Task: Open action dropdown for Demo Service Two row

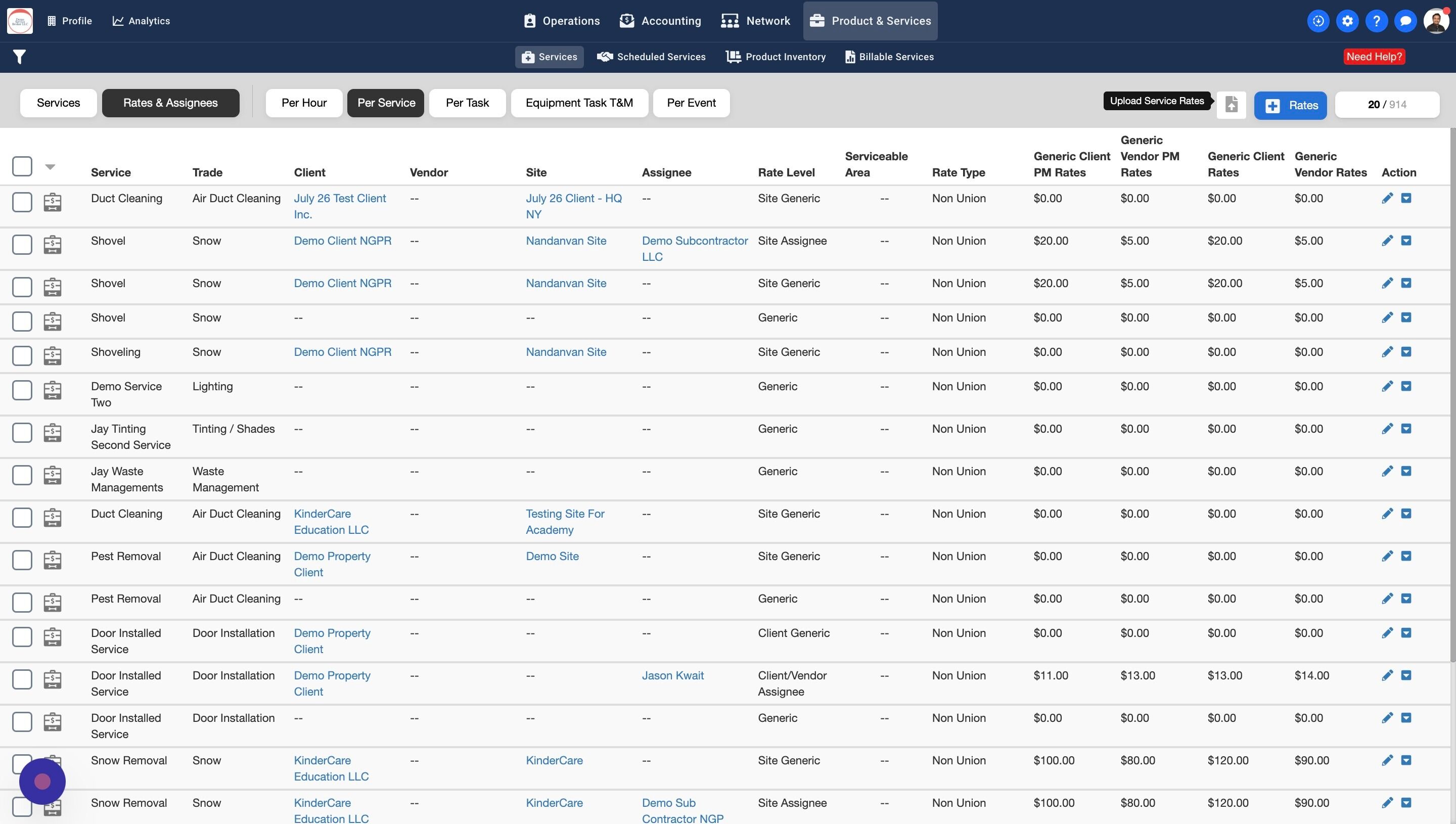Action: click(x=1406, y=386)
